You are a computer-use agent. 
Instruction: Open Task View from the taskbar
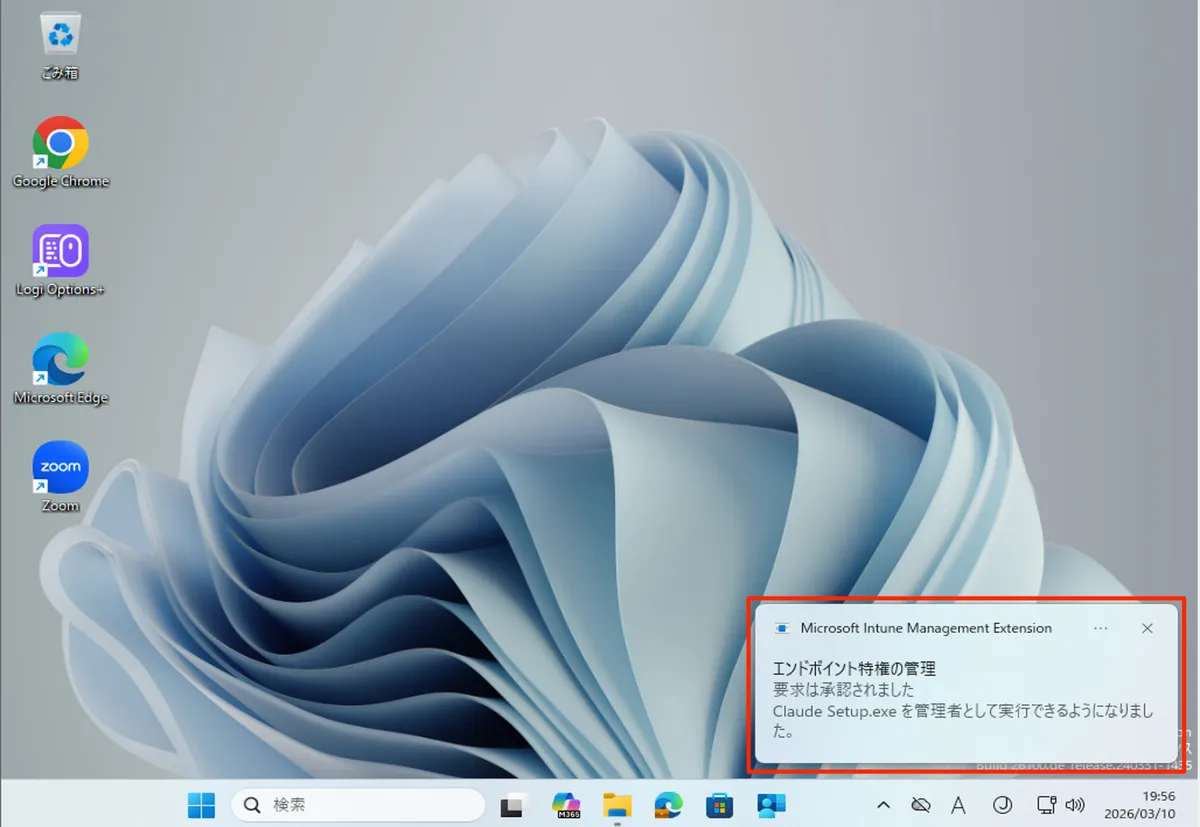tap(513, 805)
